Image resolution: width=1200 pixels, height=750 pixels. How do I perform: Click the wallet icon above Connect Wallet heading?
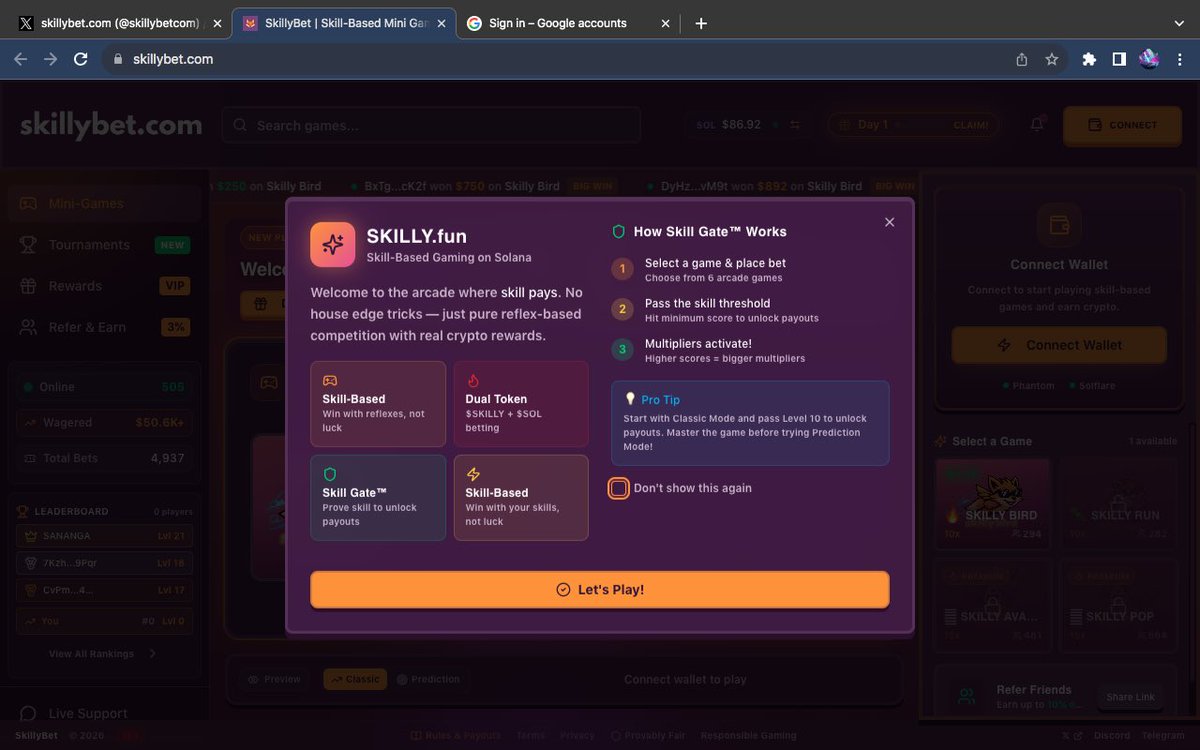click(x=1059, y=225)
